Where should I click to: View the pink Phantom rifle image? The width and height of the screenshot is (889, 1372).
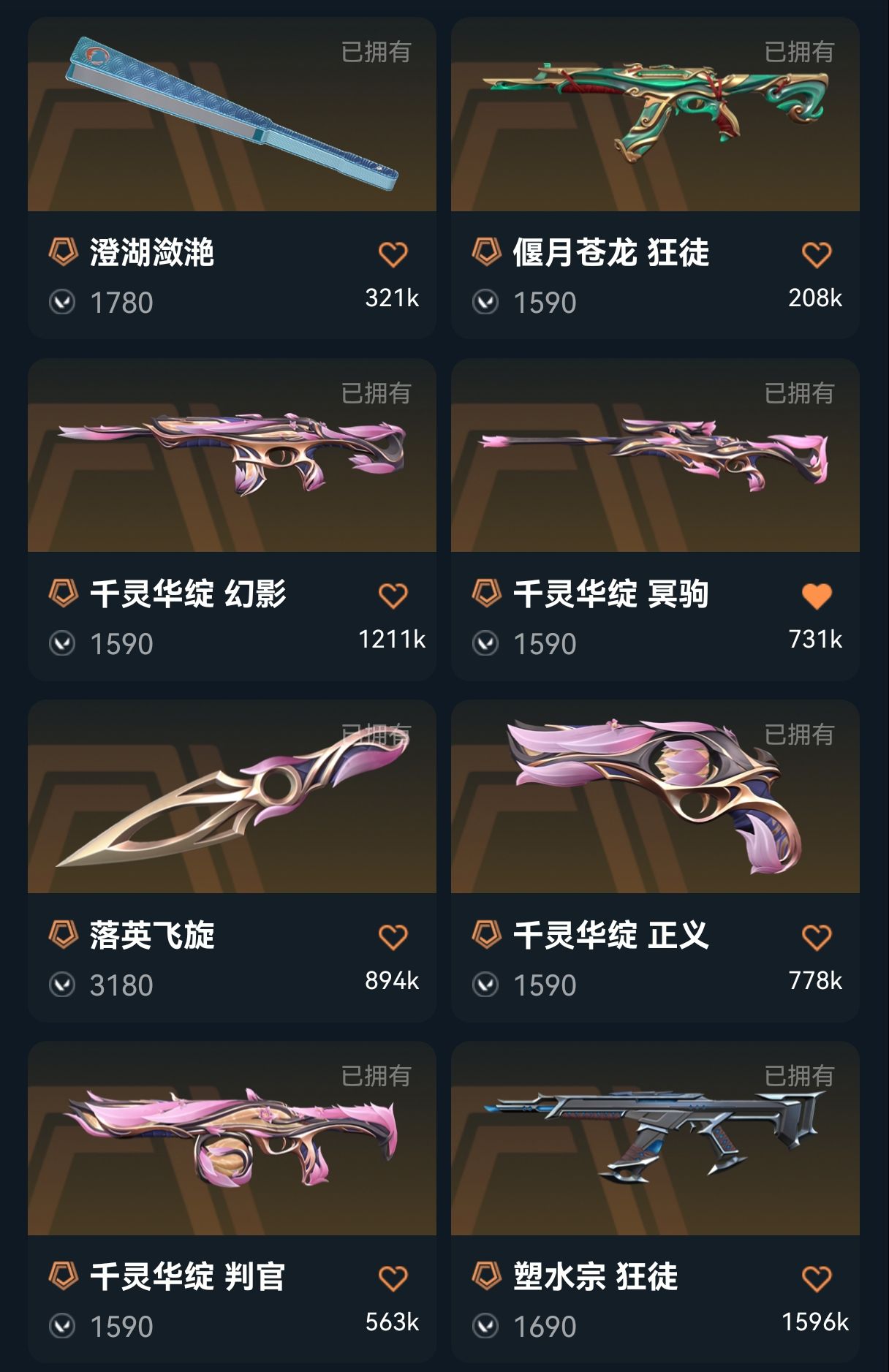pos(232,455)
